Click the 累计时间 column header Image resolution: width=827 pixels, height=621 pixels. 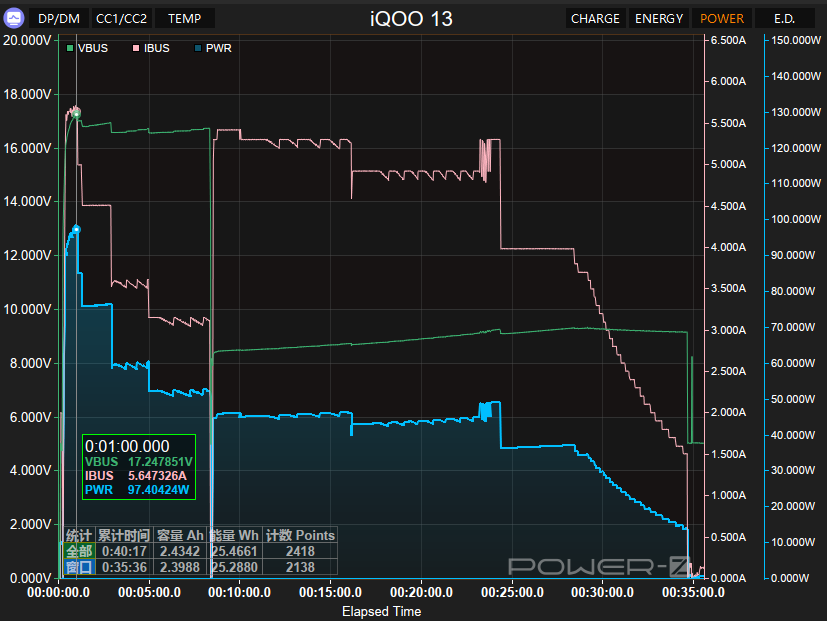coord(124,536)
